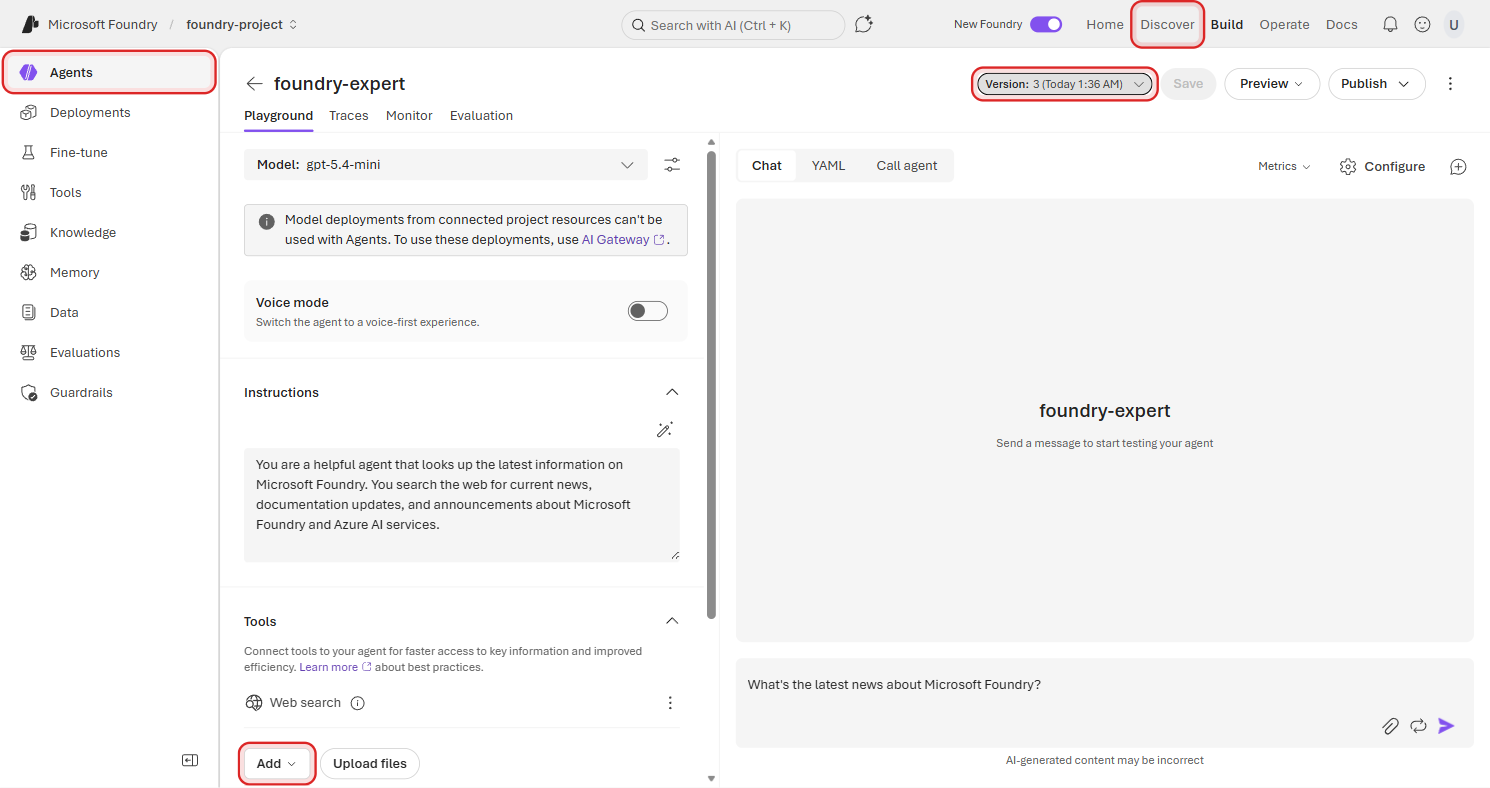The width and height of the screenshot is (1490, 788).
Task: Open the Add tool dropdown
Action: pos(278,764)
